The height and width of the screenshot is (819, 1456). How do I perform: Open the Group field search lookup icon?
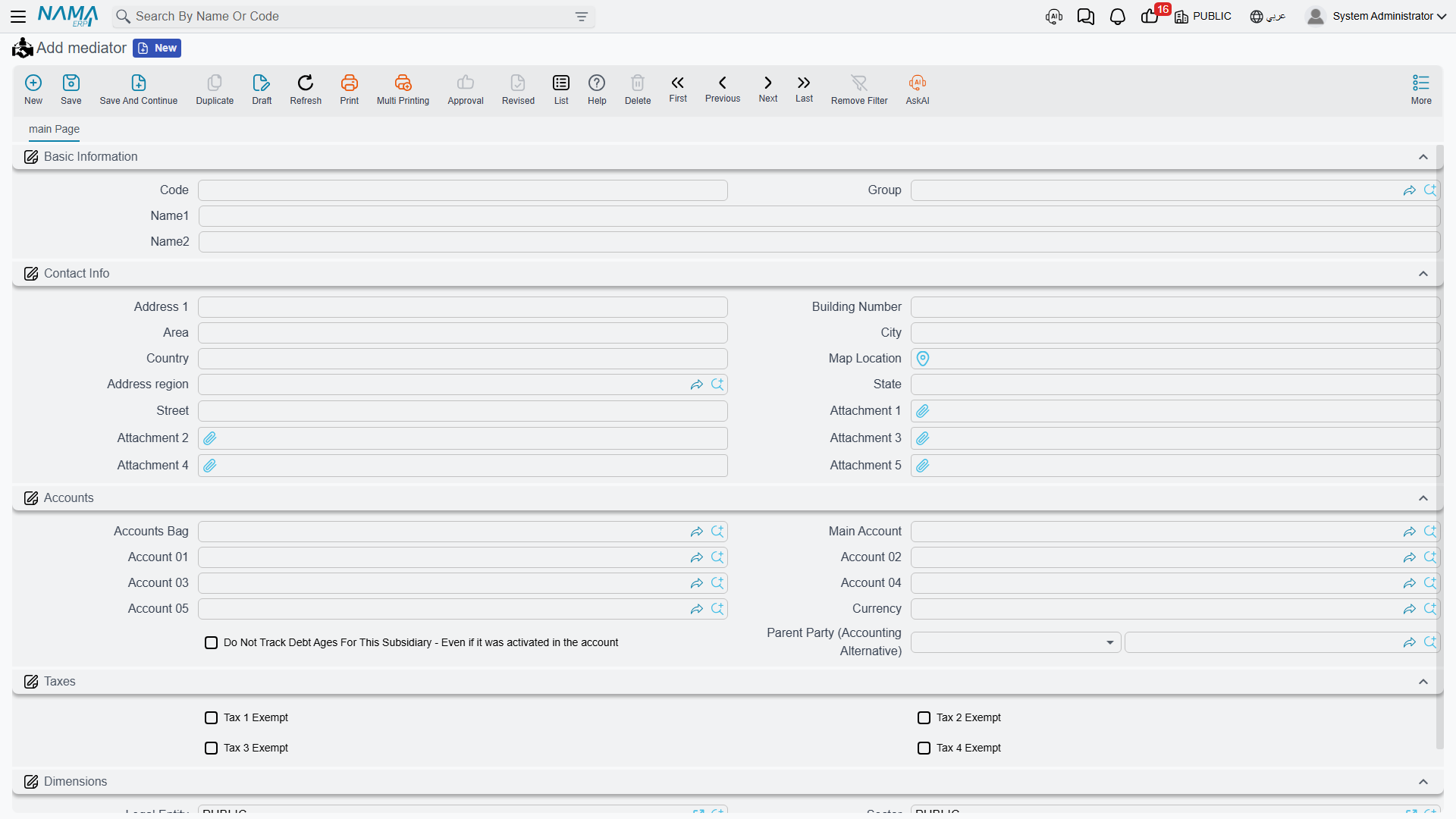tap(1430, 190)
